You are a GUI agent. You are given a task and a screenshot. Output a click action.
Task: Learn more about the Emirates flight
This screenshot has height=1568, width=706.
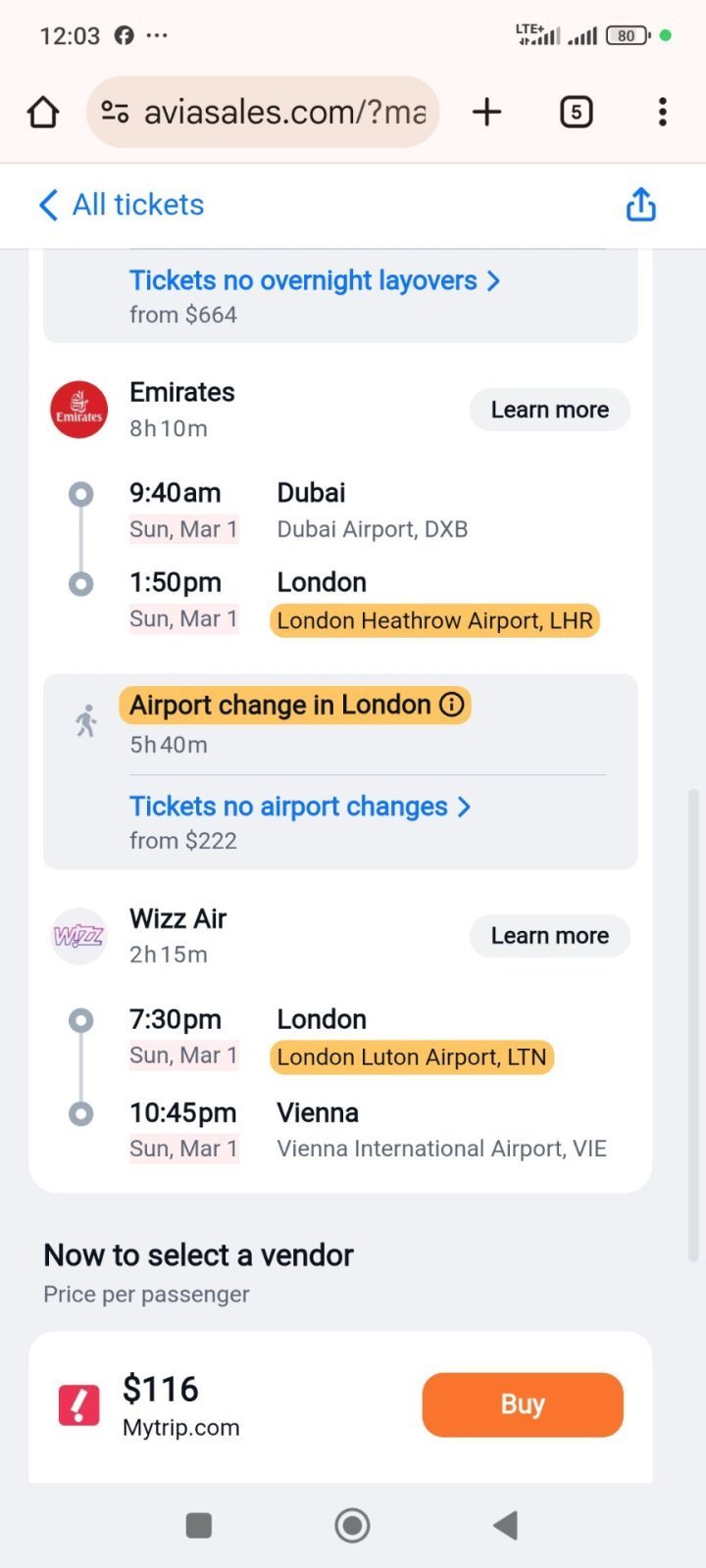549,410
